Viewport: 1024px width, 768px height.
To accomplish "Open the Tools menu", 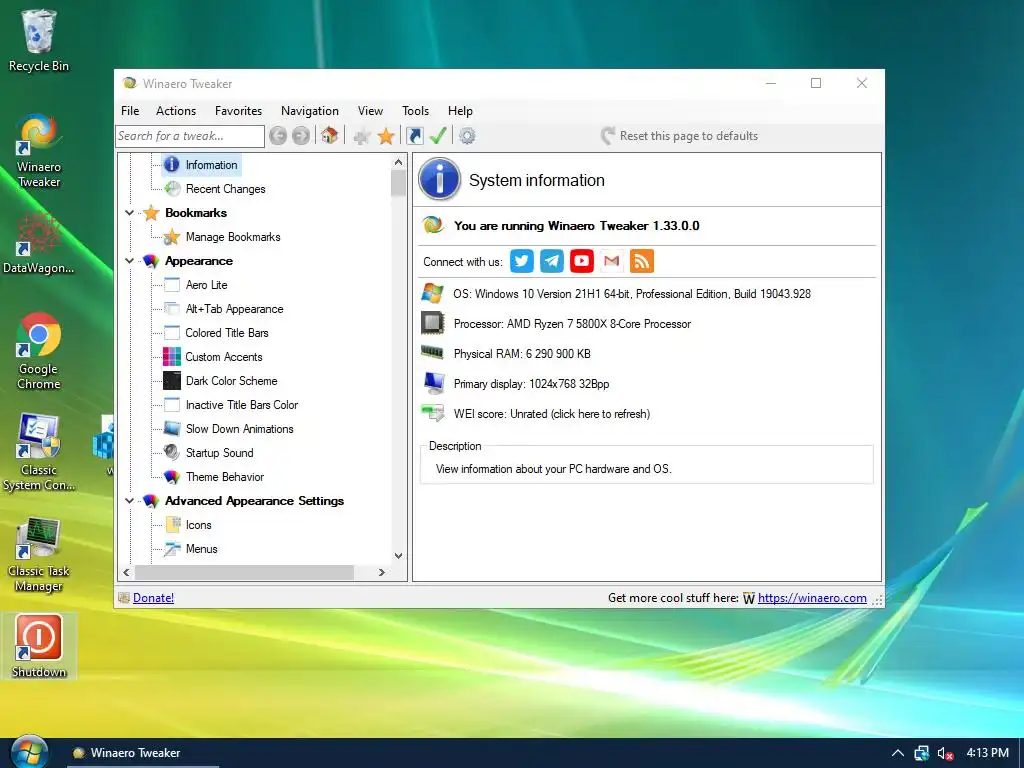I will coord(415,111).
